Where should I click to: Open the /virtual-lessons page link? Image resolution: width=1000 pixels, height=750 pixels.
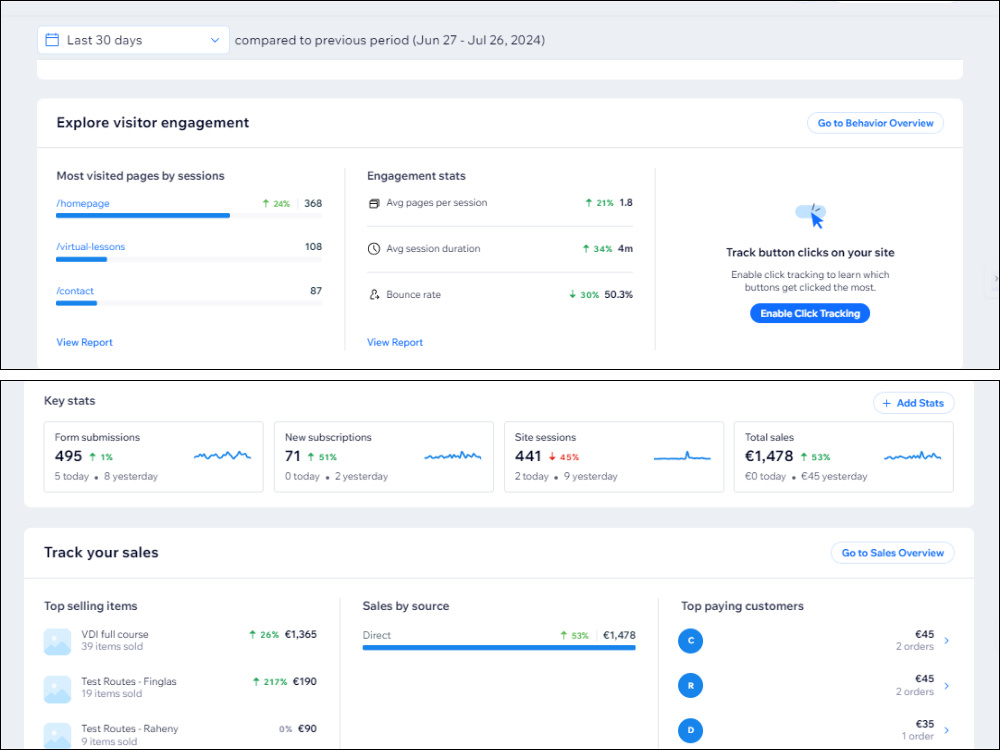(91, 247)
